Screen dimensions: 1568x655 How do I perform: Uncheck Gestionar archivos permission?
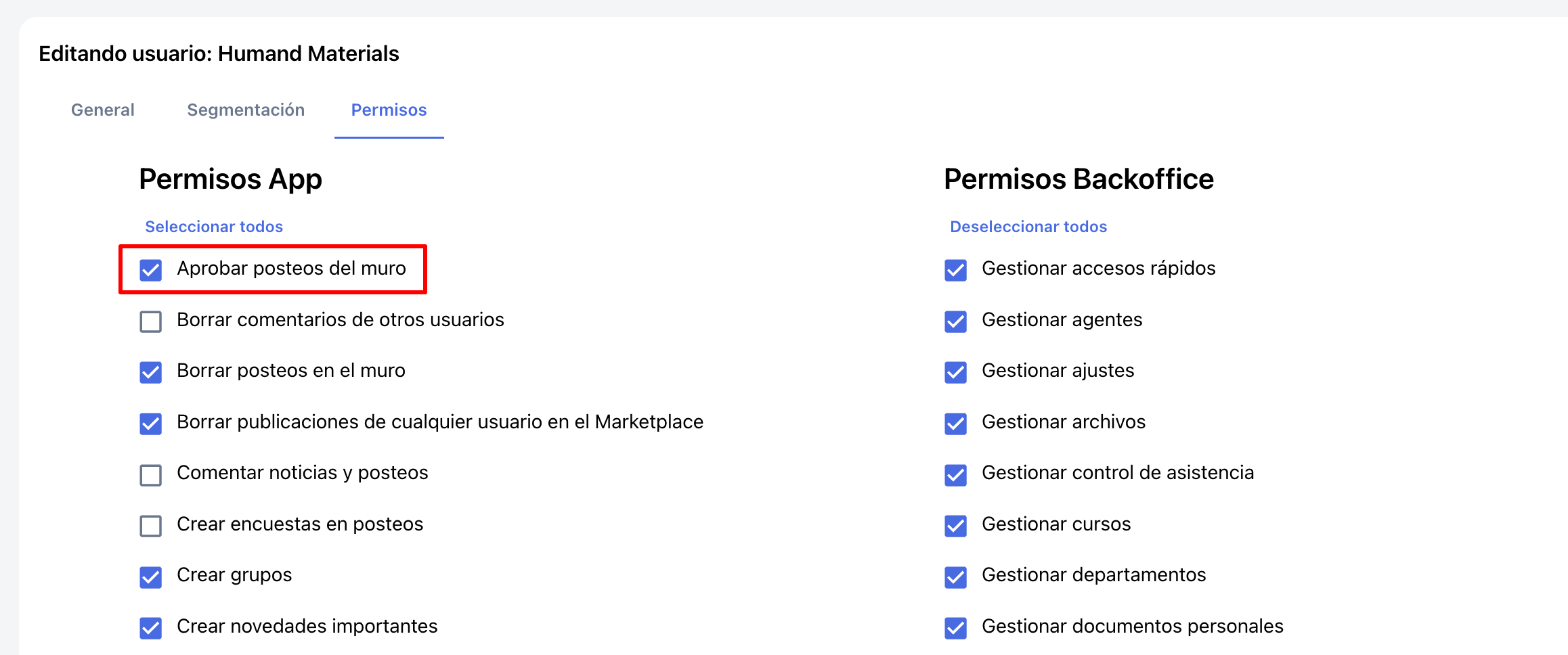(x=955, y=424)
